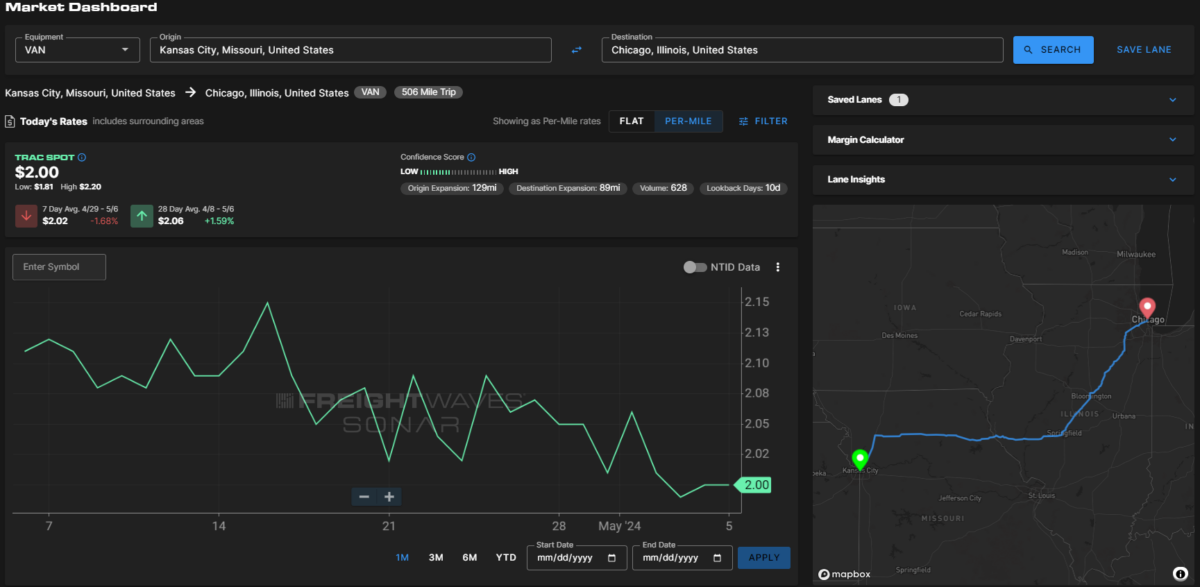This screenshot has height=587, width=1200.
Task: Select the 3M time range
Action: tap(436, 557)
